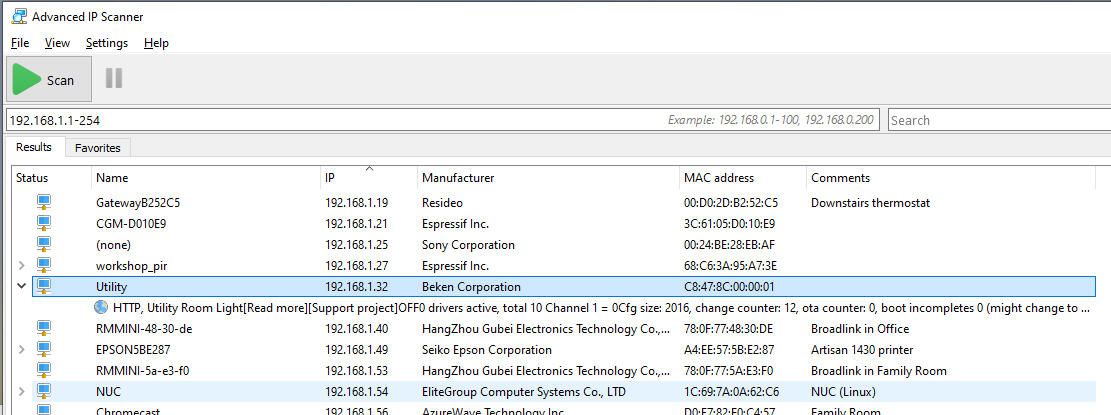Open the Help menu
Image resolution: width=1111 pixels, height=415 pixels.
pos(157,42)
